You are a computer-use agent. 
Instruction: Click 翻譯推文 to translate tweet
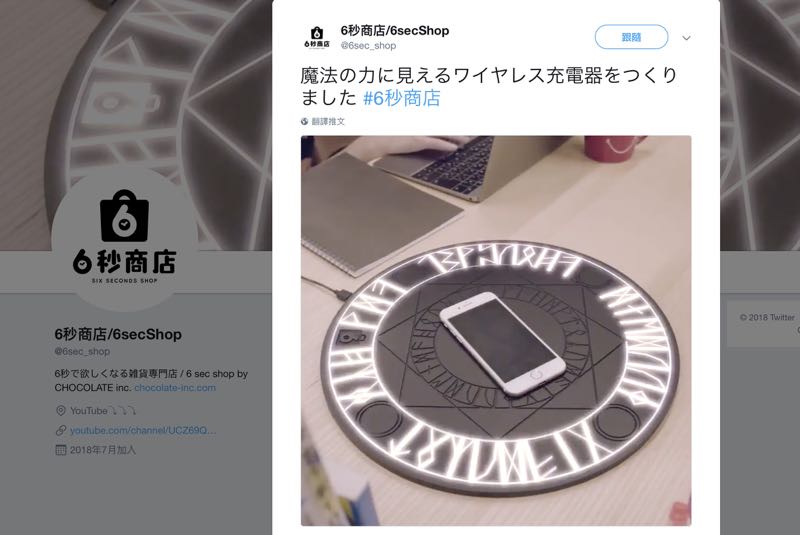tap(328, 121)
